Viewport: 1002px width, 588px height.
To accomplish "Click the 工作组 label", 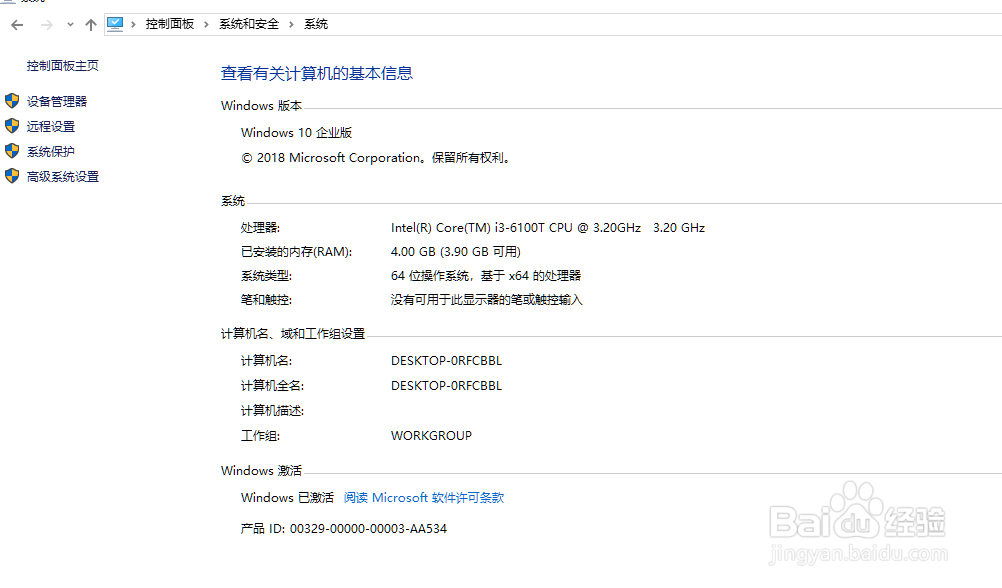I will tap(260, 435).
